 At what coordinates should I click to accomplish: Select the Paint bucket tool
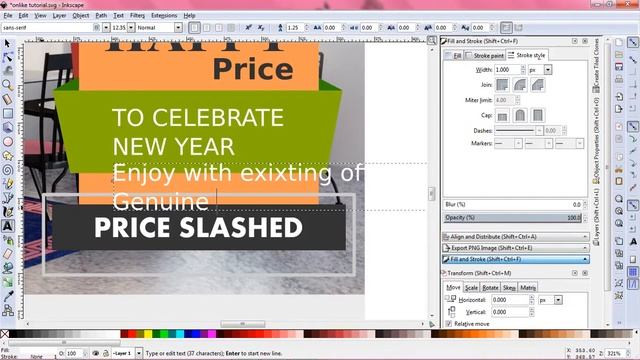pos(7,268)
